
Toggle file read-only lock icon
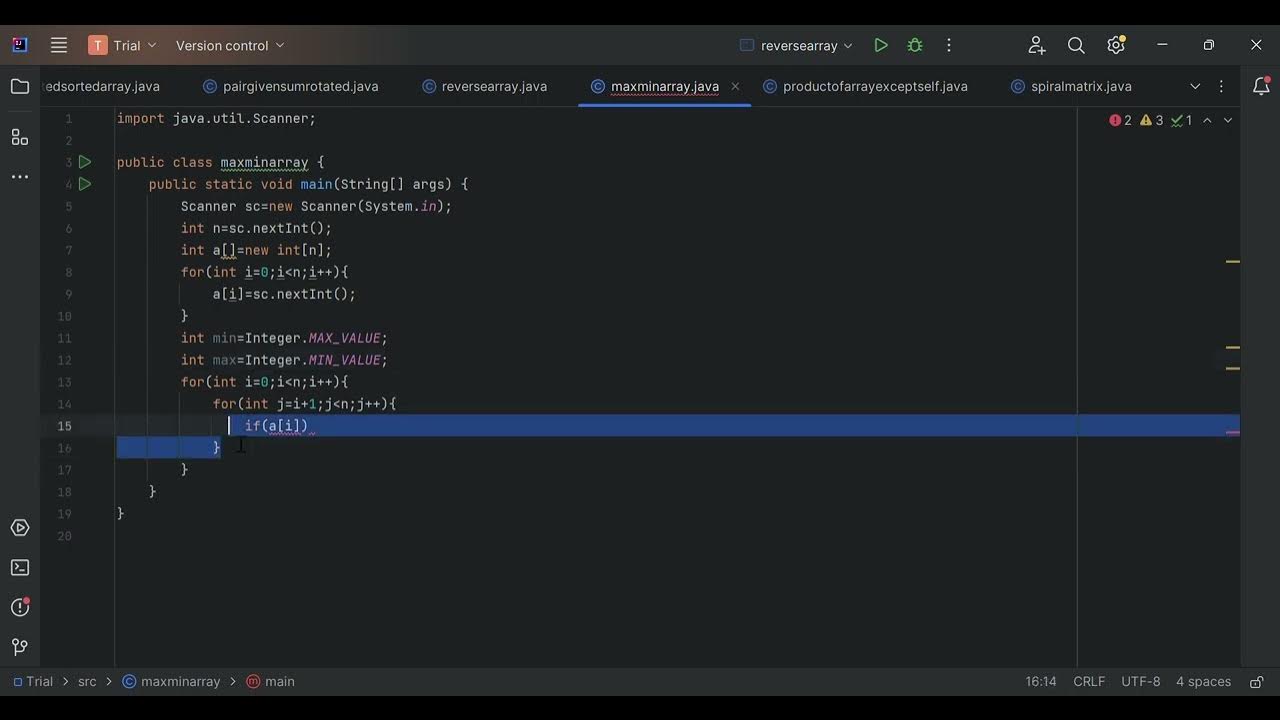1256,682
